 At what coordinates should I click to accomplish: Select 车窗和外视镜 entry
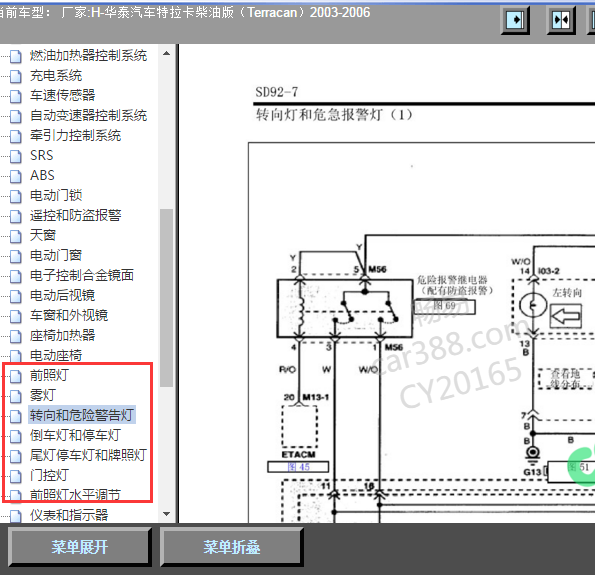pyautogui.click(x=69, y=315)
